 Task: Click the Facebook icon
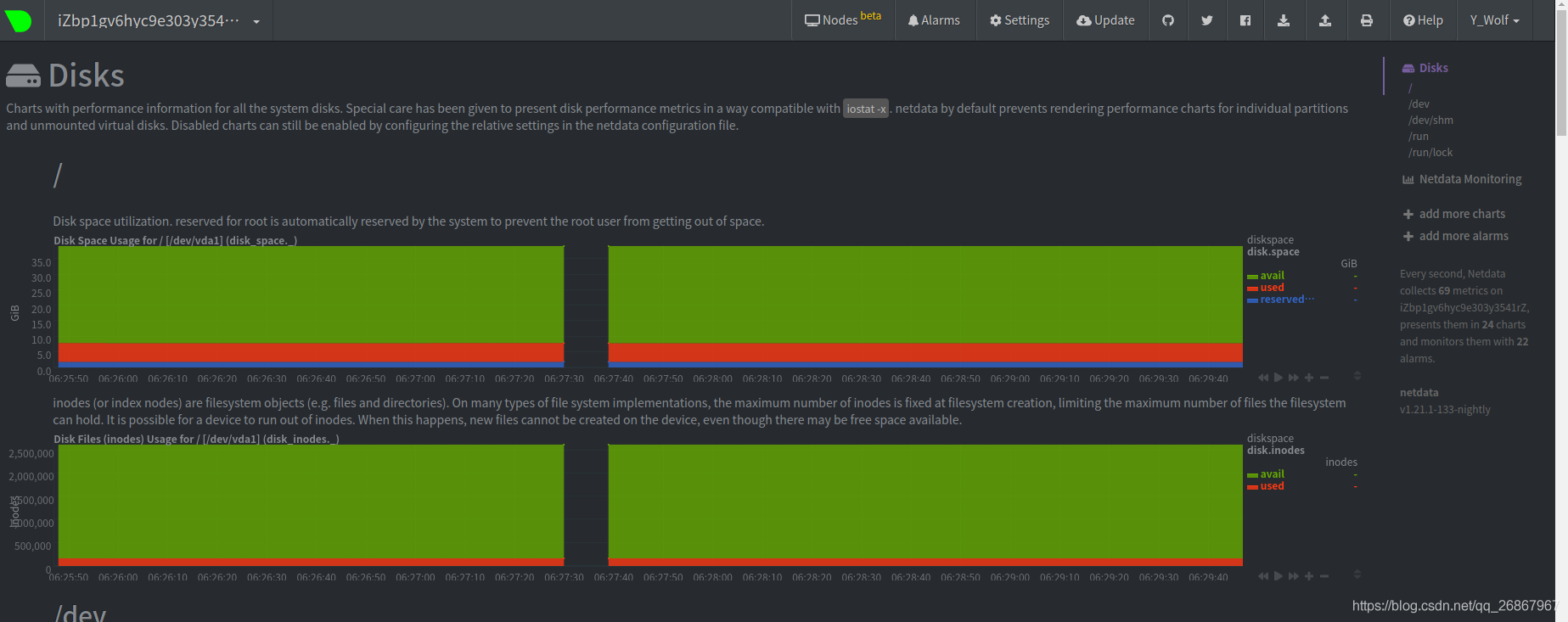point(1245,20)
